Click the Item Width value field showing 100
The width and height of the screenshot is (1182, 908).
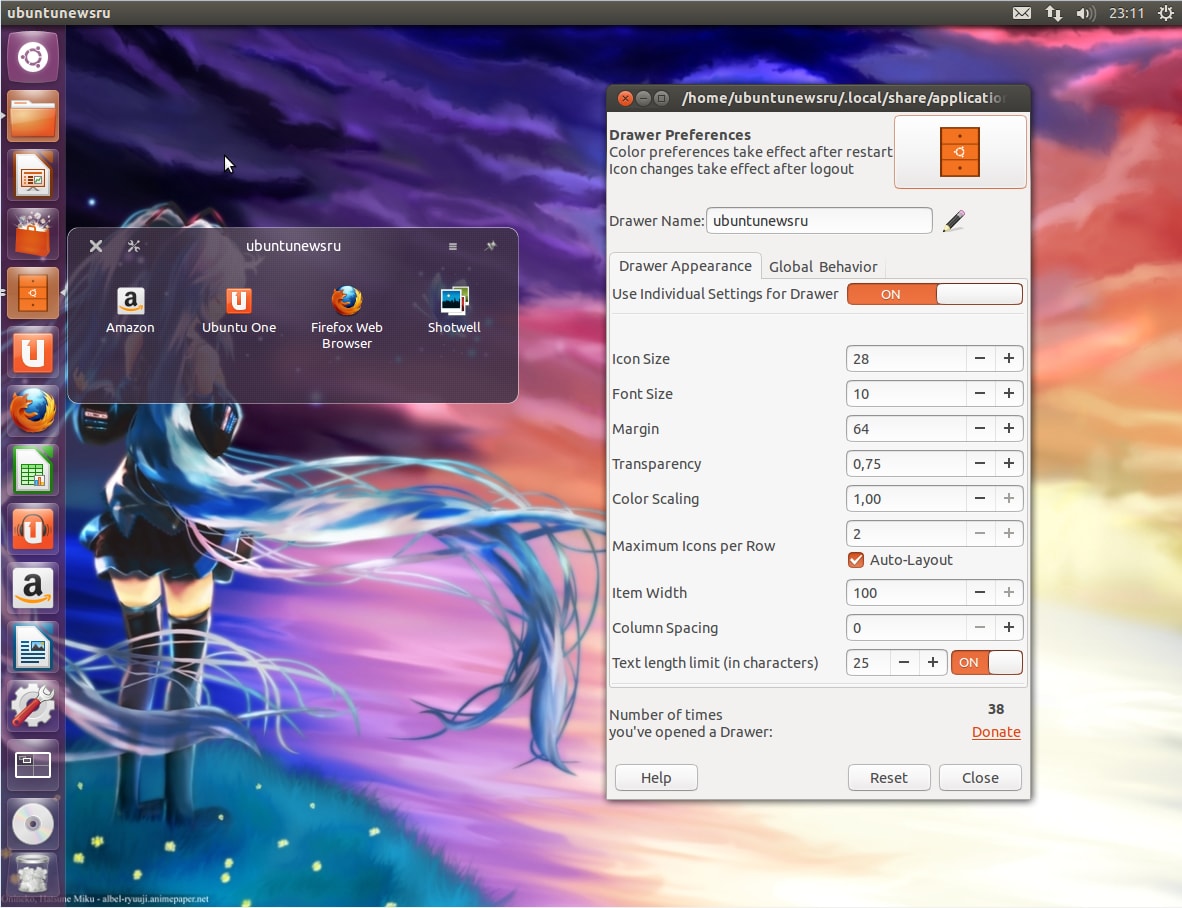(x=906, y=592)
